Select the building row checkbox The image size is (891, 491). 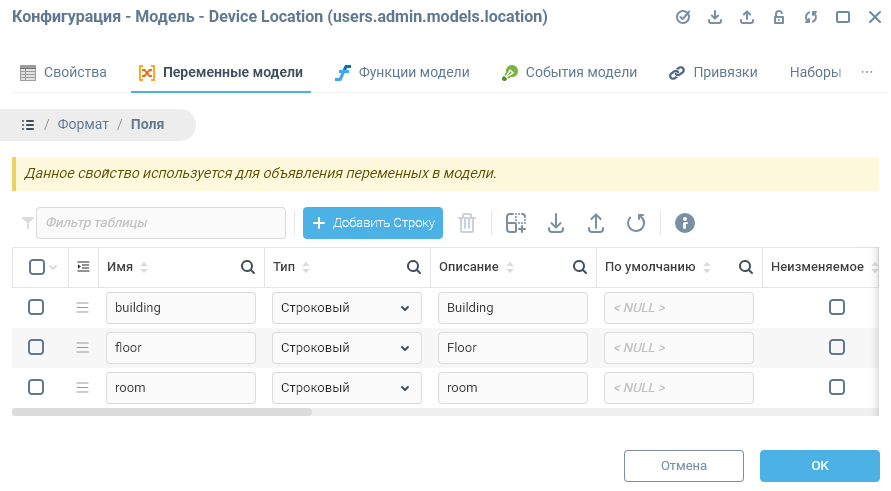36,308
